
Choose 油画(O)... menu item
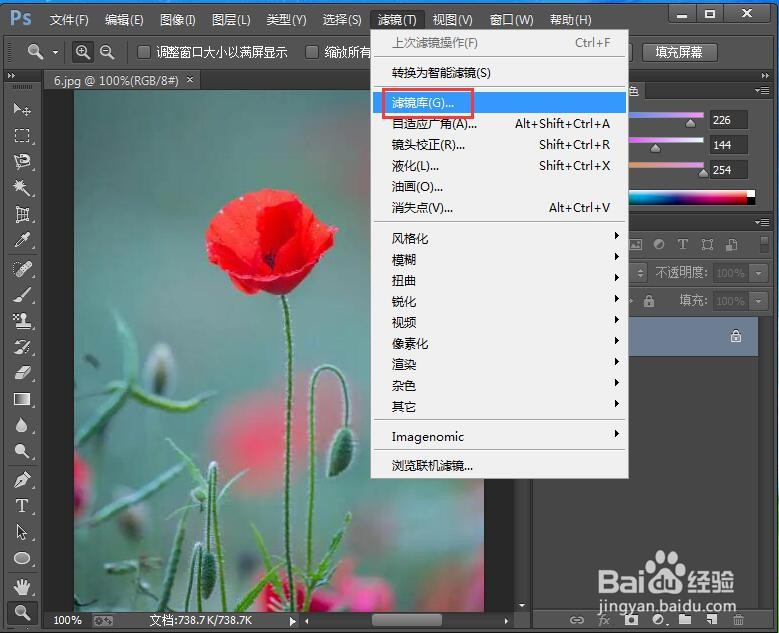click(500, 186)
